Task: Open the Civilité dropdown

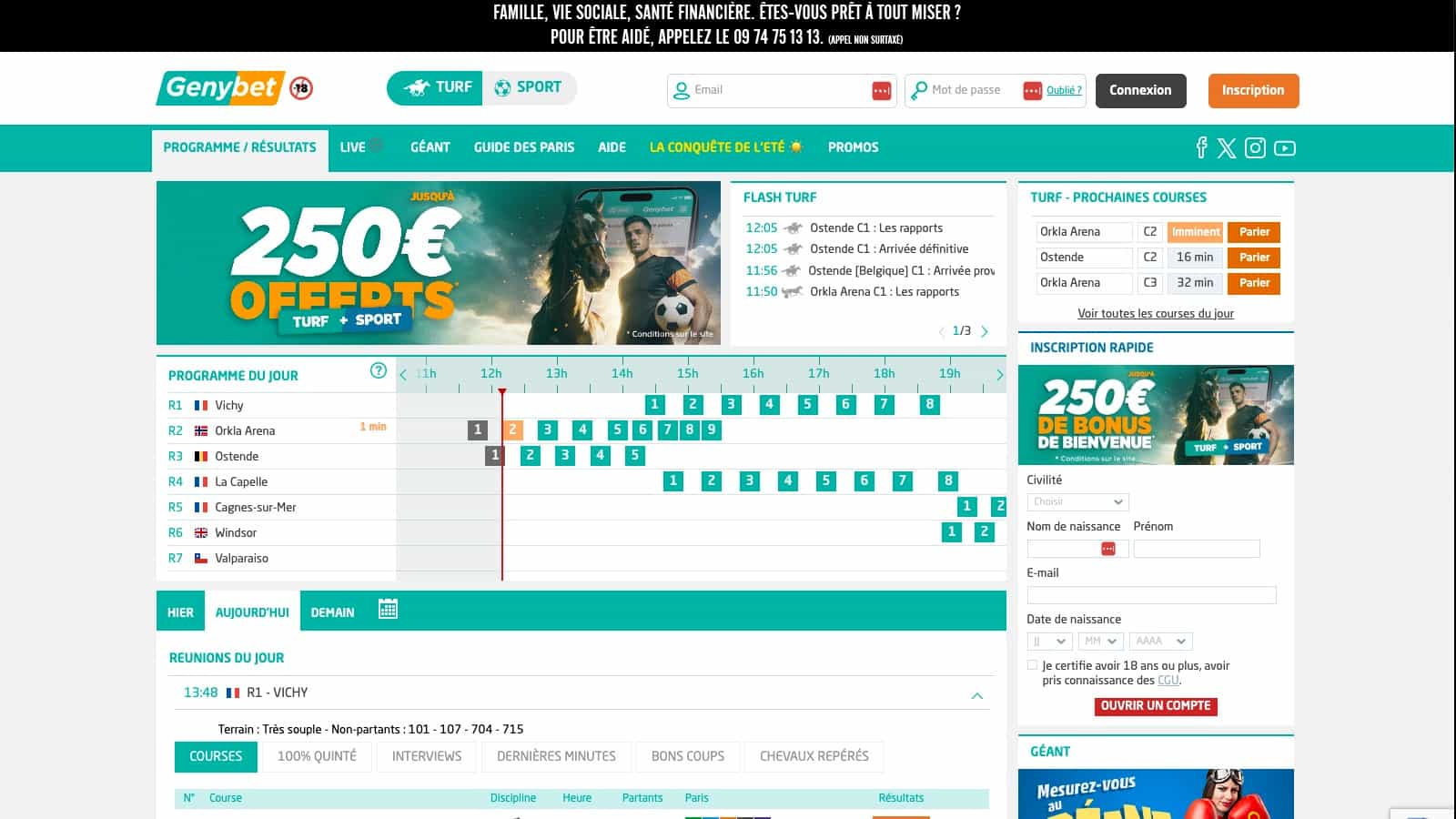Action: [x=1077, y=502]
